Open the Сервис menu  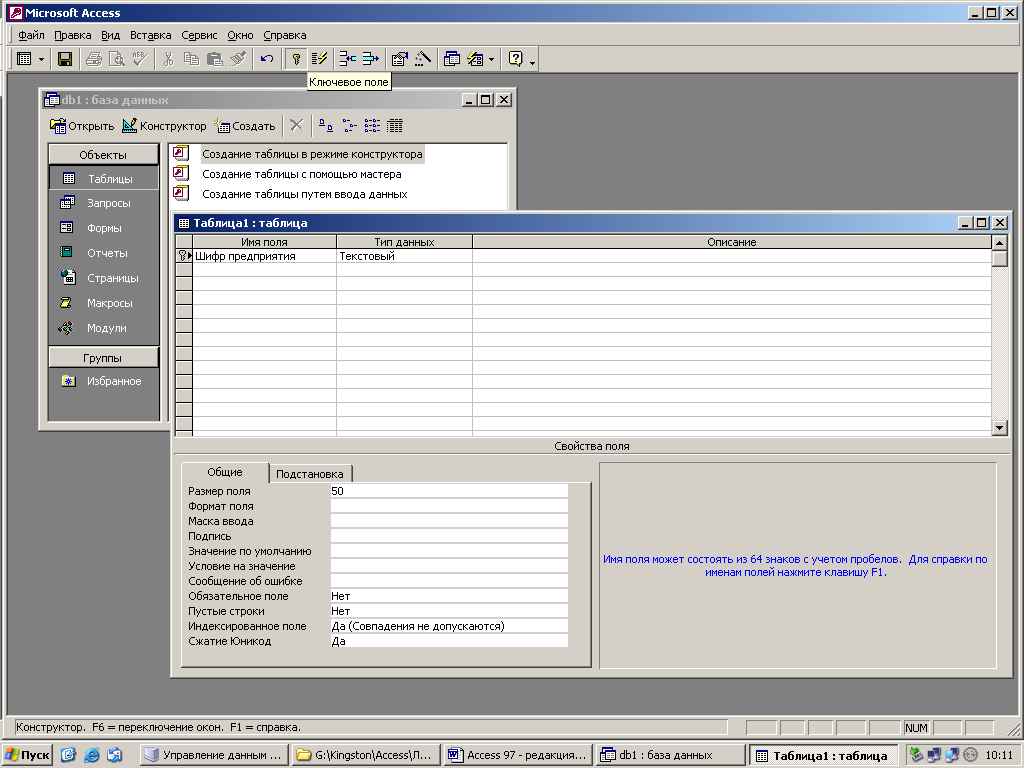tap(199, 35)
